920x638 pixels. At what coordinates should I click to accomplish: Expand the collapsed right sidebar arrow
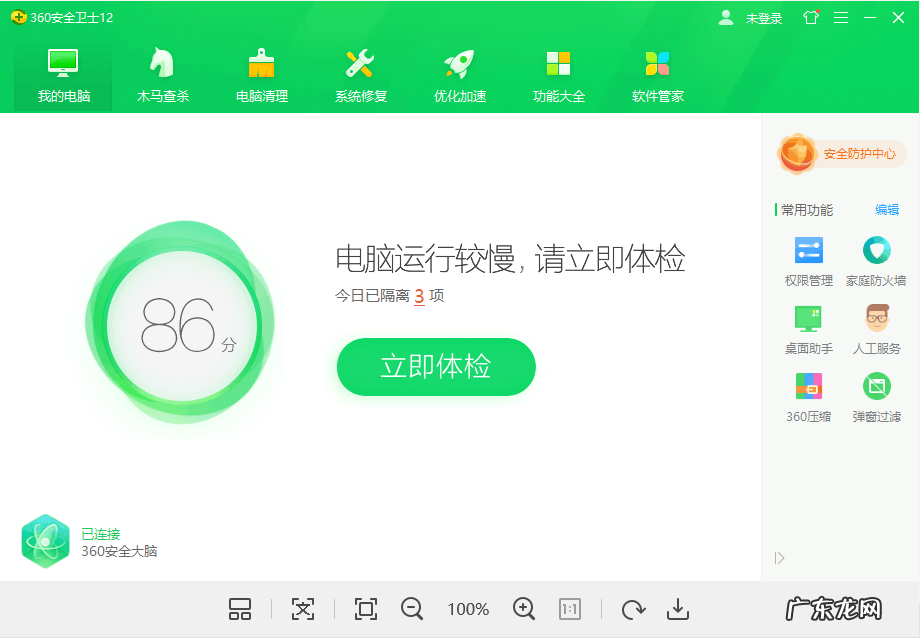780,559
